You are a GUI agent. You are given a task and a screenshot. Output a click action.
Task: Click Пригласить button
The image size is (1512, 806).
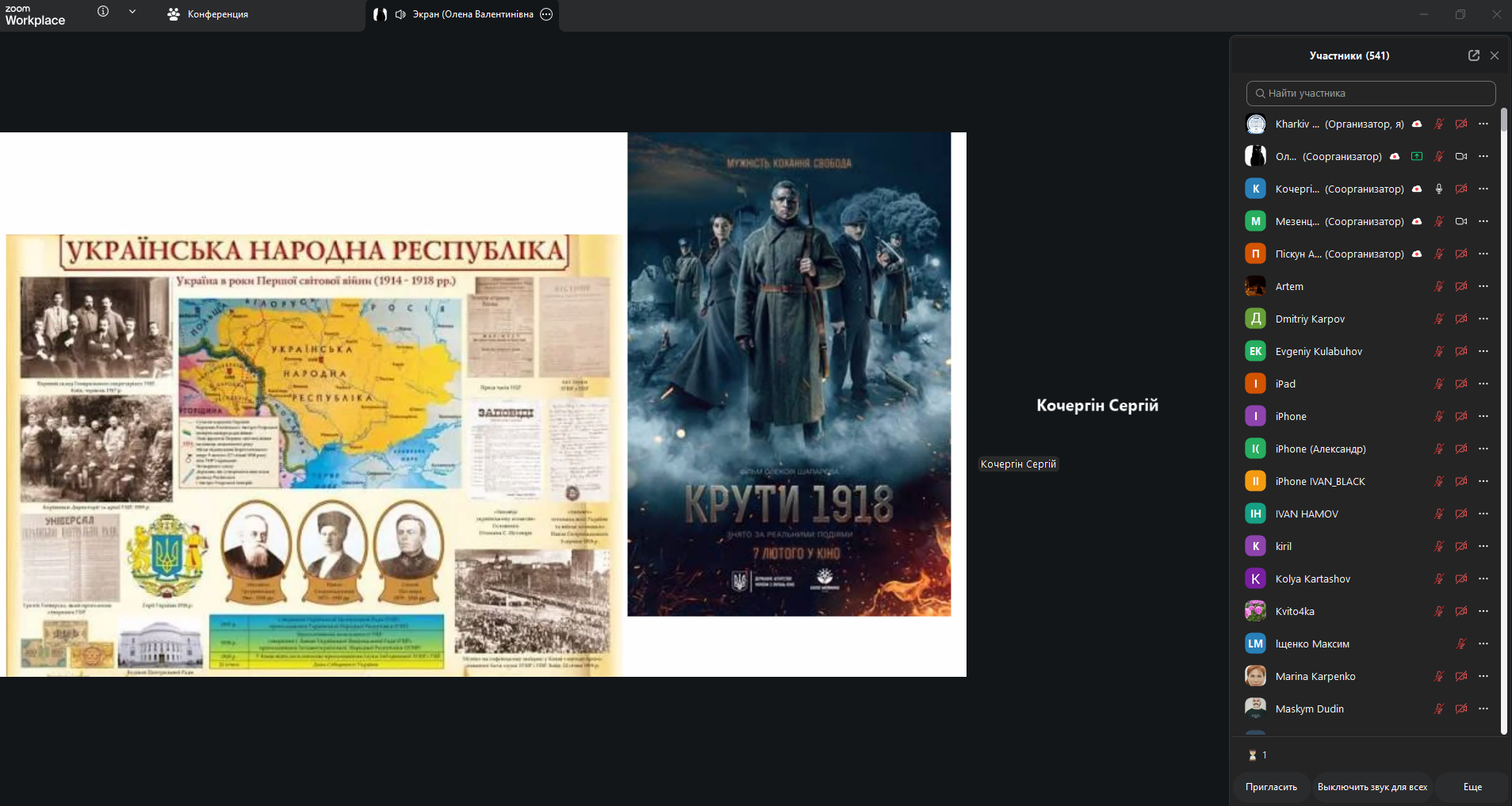click(x=1271, y=787)
